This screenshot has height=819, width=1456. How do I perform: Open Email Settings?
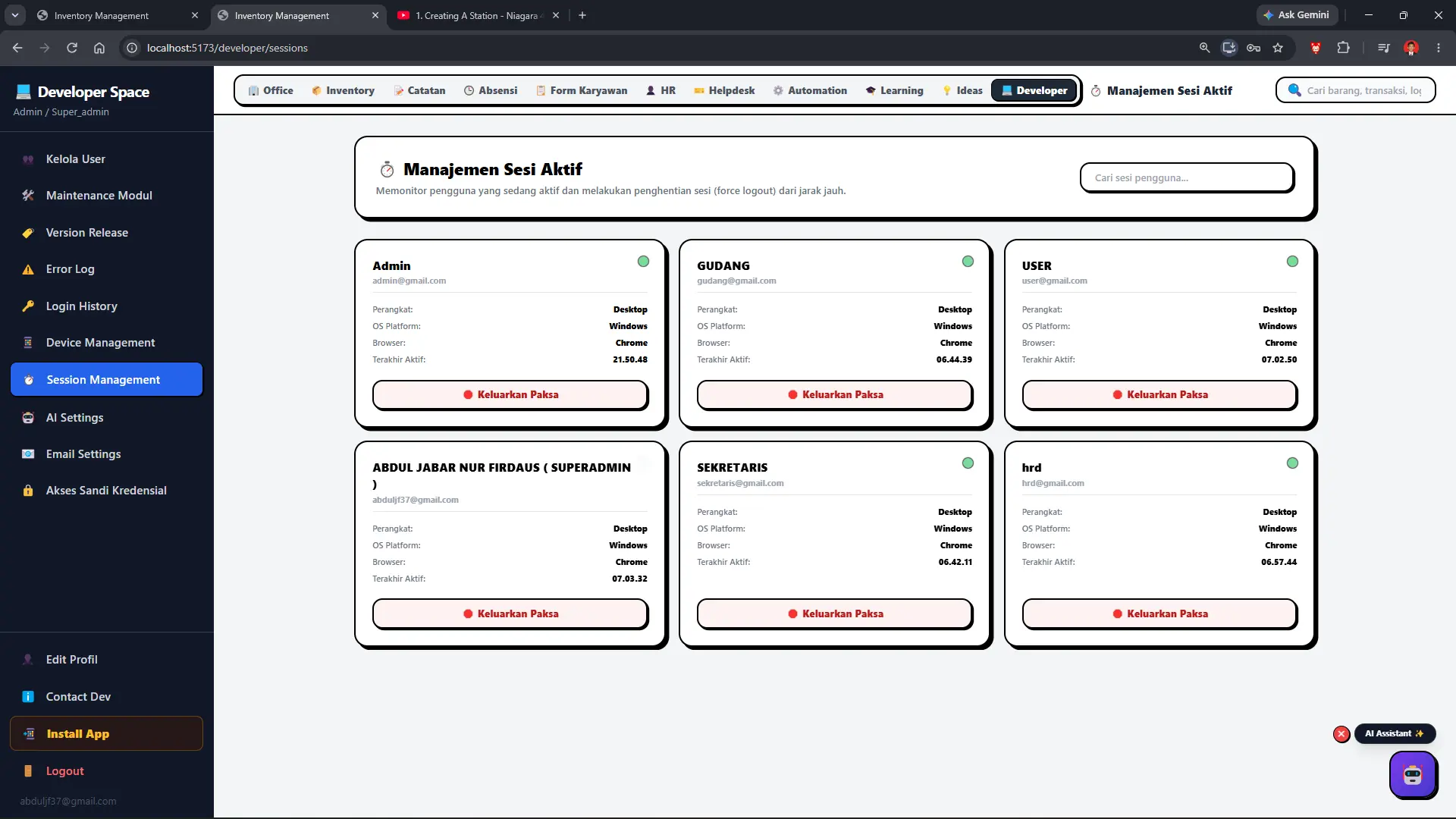tap(106, 454)
